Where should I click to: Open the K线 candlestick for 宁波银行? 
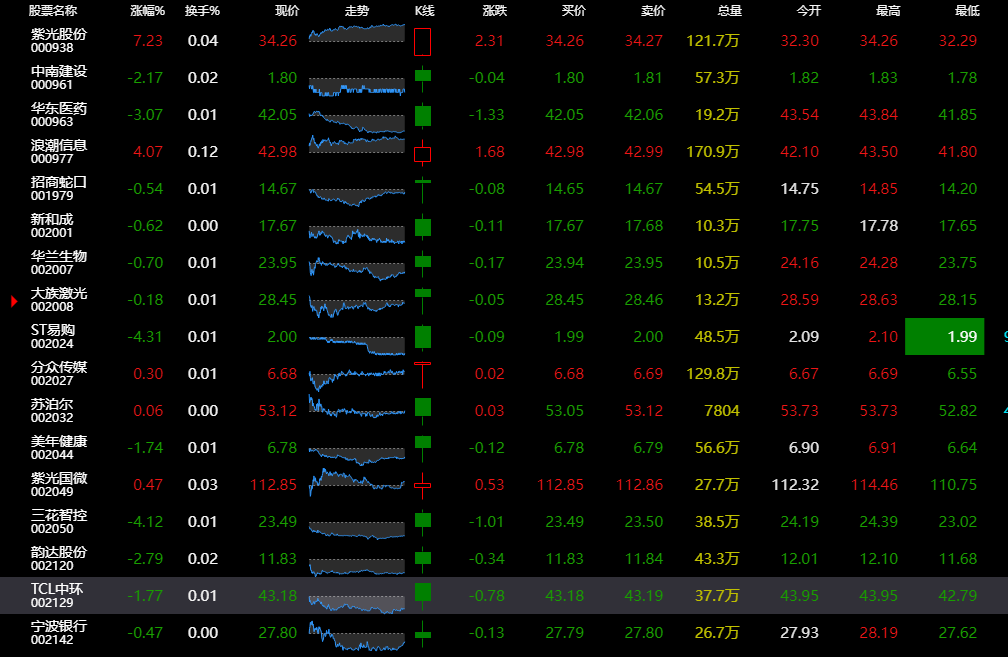tap(422, 633)
